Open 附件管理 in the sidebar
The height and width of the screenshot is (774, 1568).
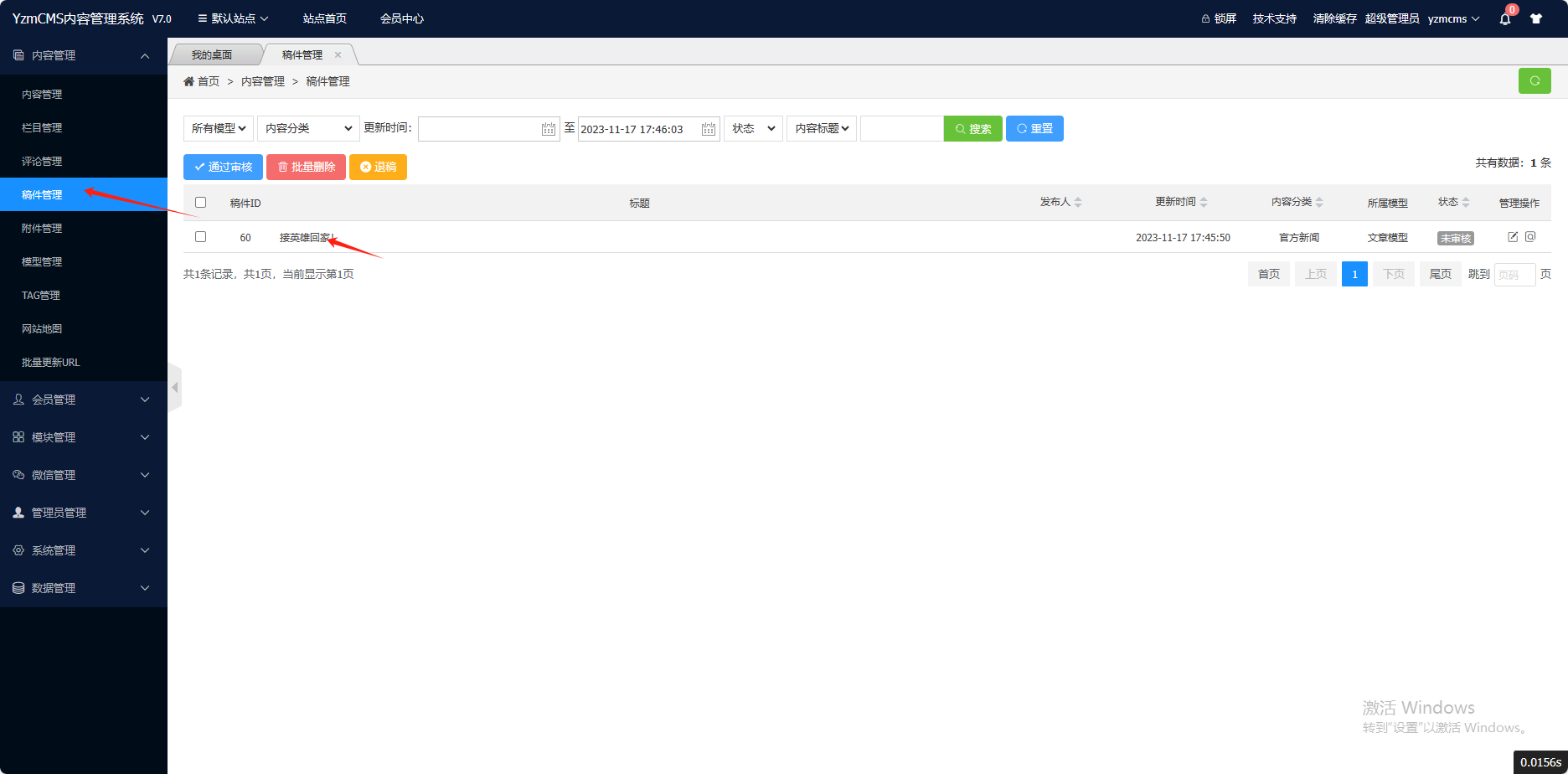[x=84, y=228]
